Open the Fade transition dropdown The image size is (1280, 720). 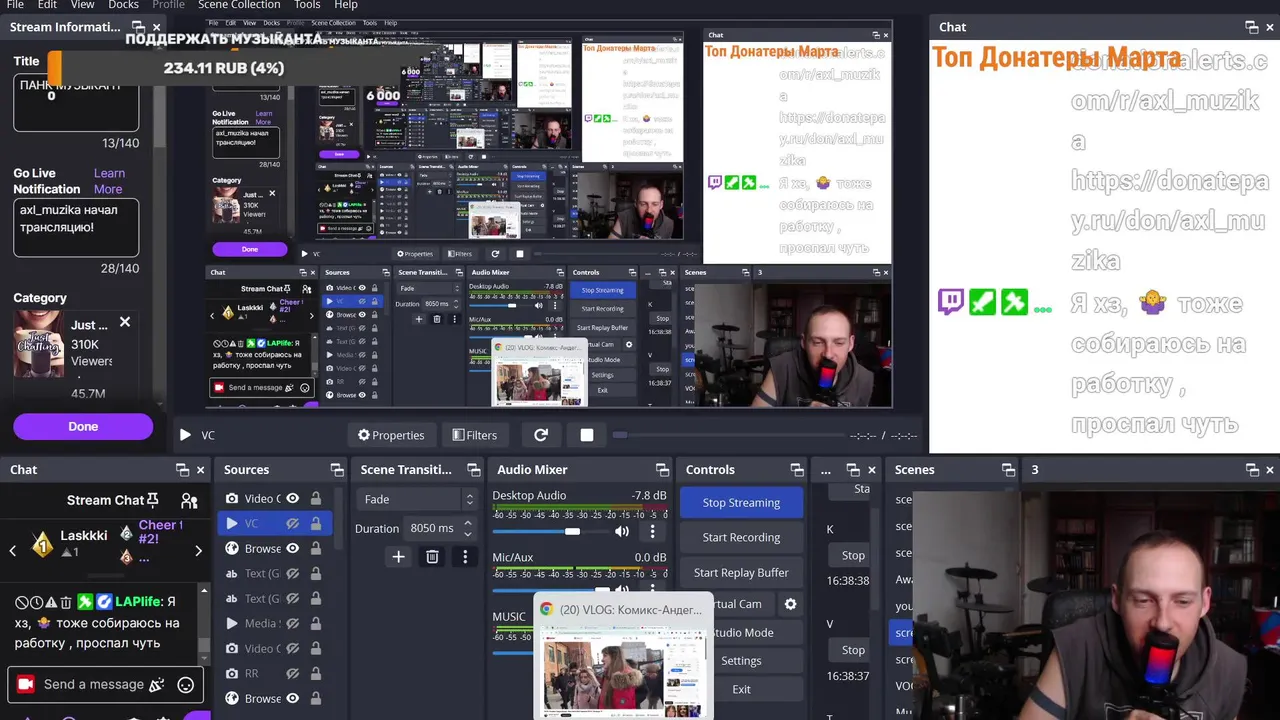coord(418,499)
